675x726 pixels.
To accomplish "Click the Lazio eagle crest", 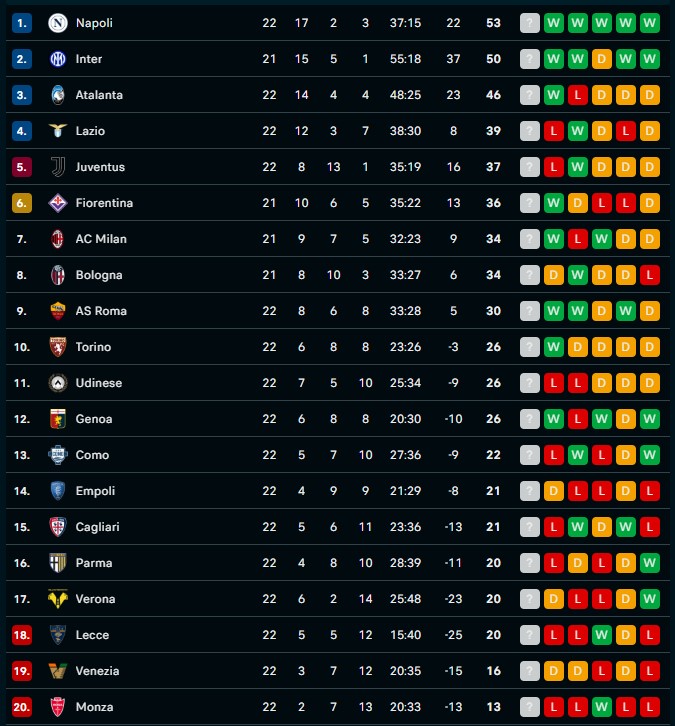I will coord(58,131).
